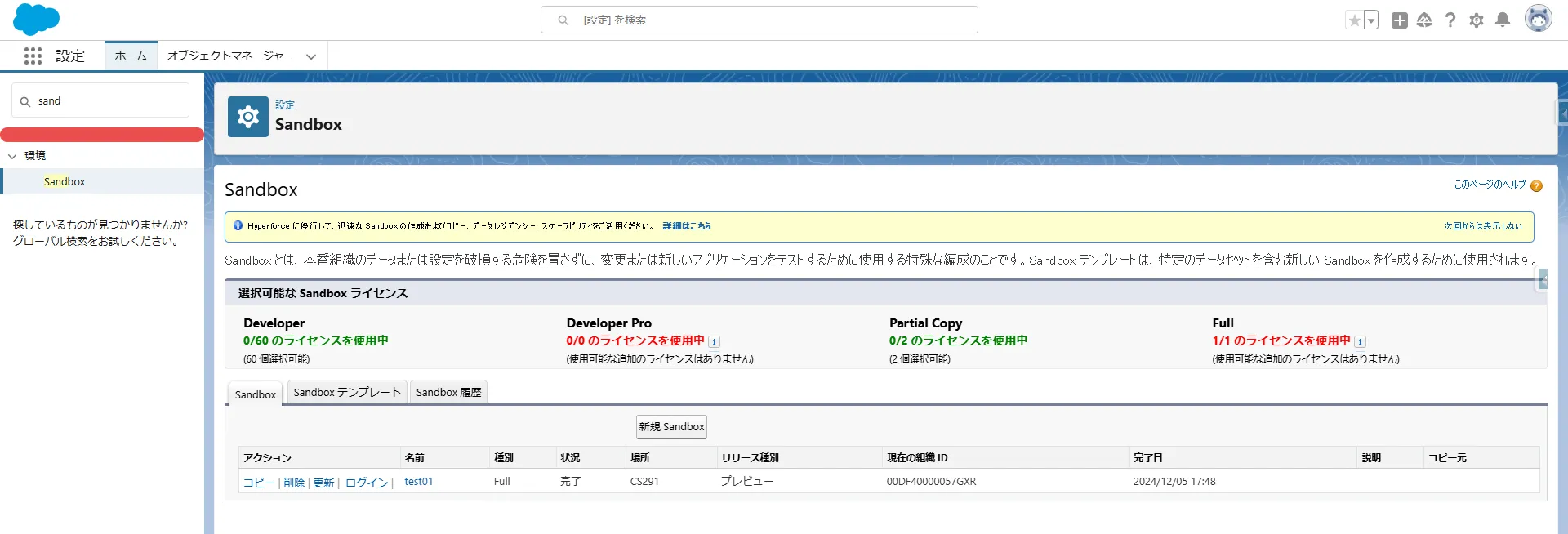This screenshot has height=534, width=1568.
Task: Click 削除 action for test01
Action: coord(294,483)
